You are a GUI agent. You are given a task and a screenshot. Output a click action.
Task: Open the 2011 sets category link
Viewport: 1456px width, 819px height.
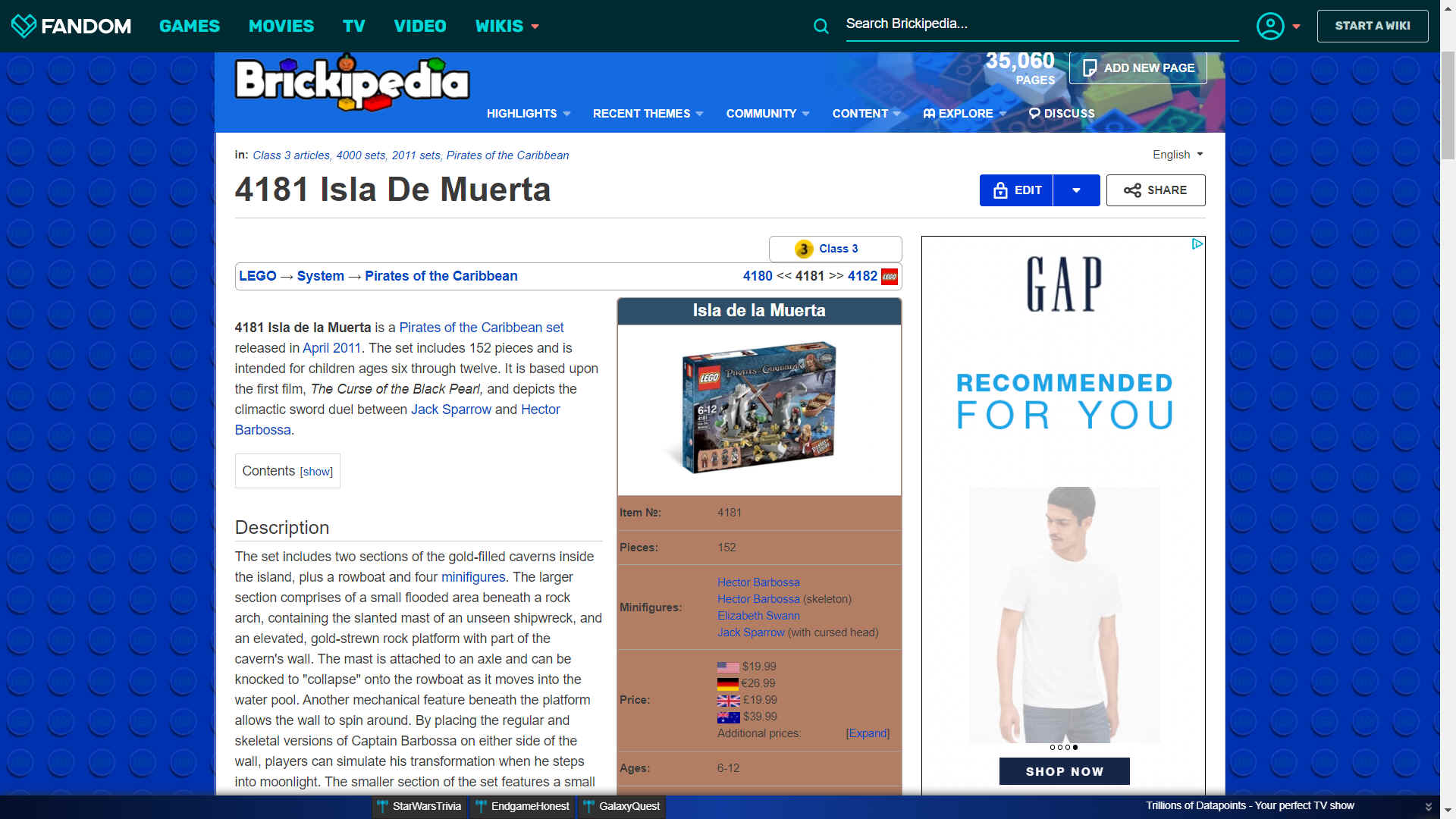[416, 155]
